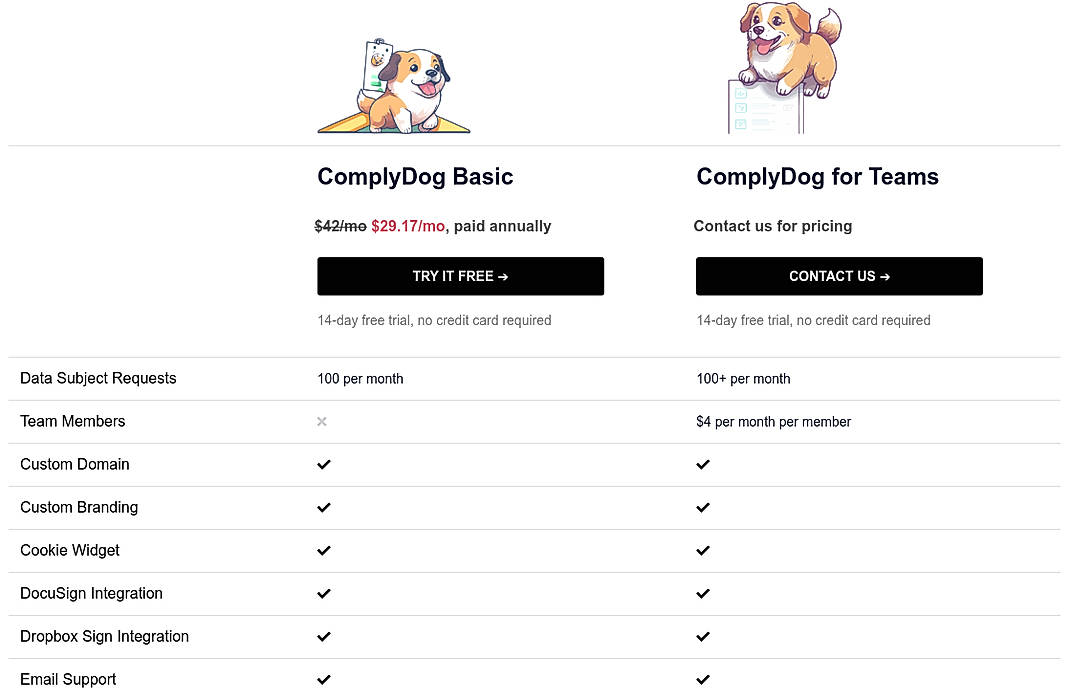Select the Data Subject Requests row label
The height and width of the screenshot is (700, 1070).
pyautogui.click(x=98, y=378)
